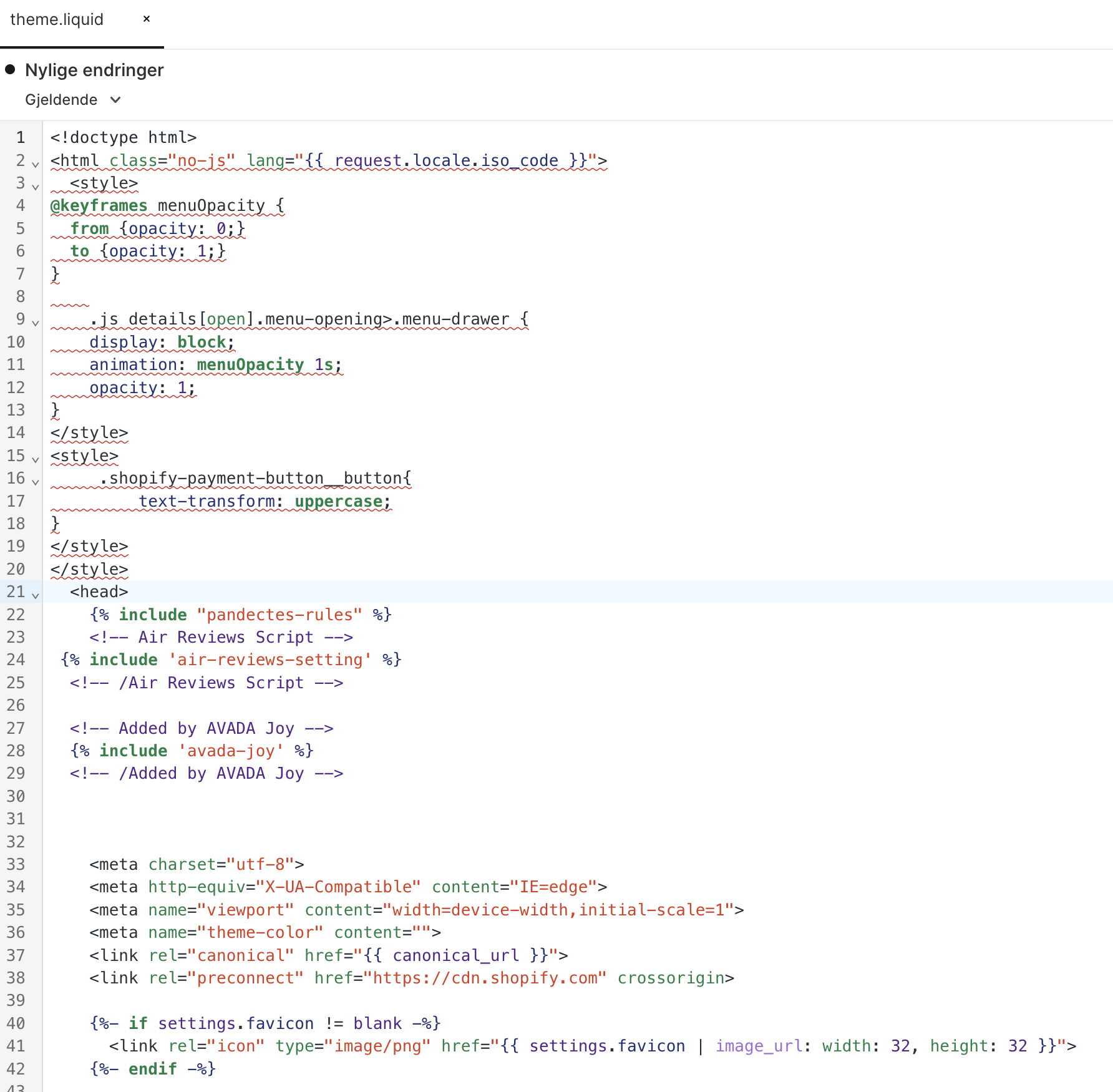Collapse the head element at line 21
This screenshot has height=1092, width=1113.
coord(36,595)
